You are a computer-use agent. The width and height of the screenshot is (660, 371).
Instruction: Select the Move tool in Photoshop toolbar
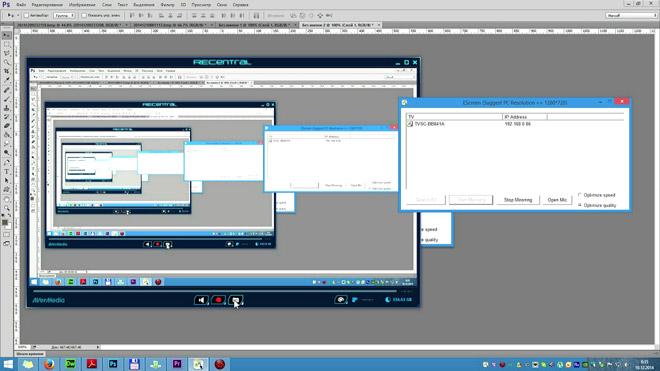click(x=7, y=35)
